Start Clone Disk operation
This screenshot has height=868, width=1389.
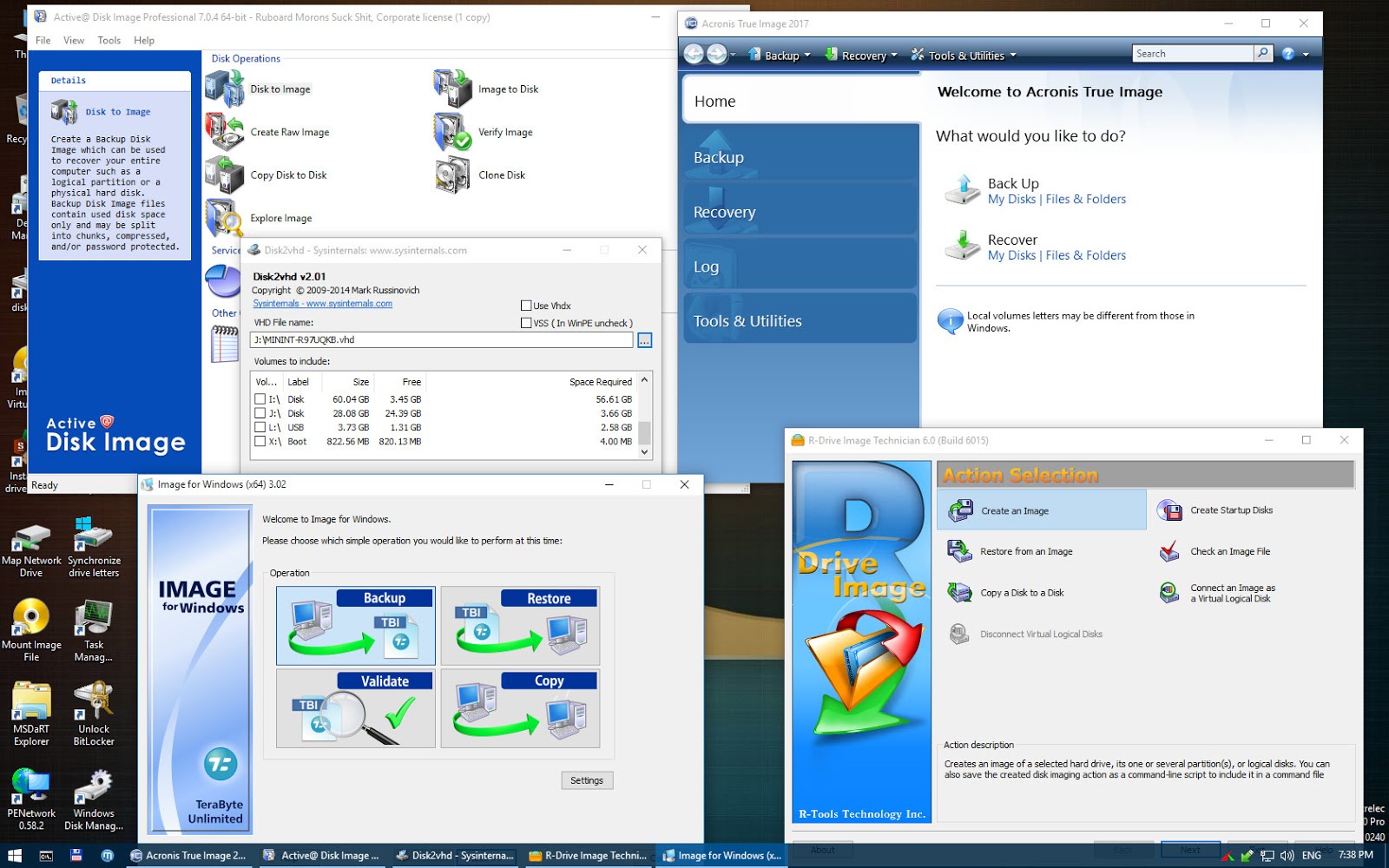(480, 174)
